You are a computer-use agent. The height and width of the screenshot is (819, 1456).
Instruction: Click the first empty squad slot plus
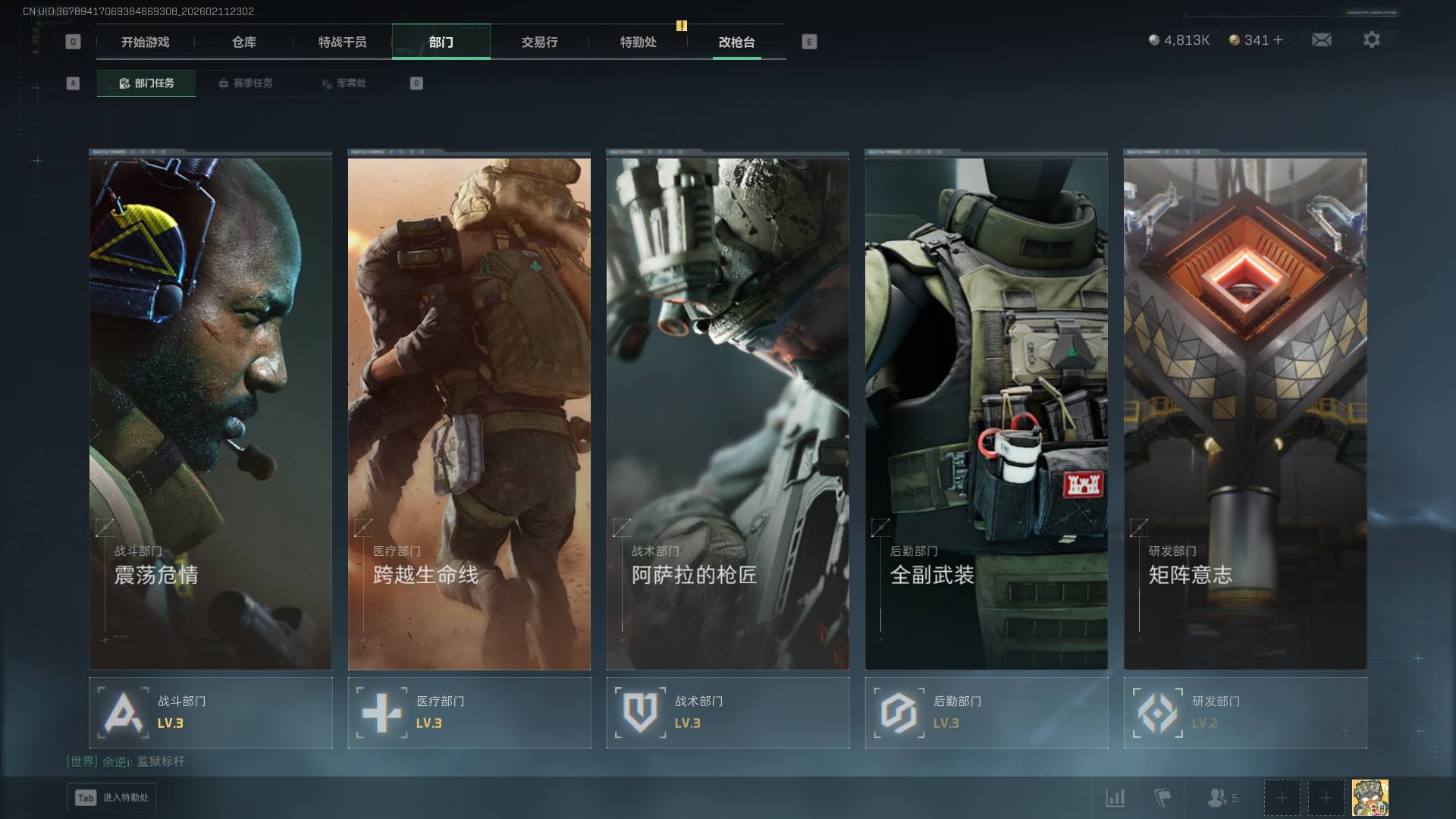click(1282, 798)
